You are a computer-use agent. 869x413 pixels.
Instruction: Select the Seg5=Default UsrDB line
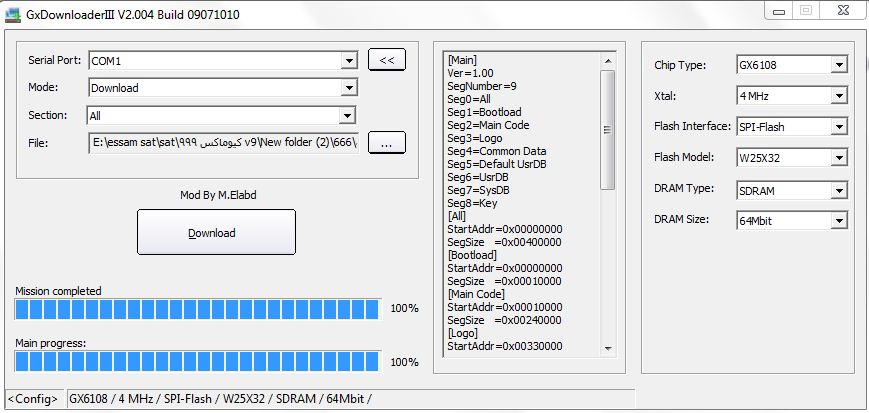point(497,164)
